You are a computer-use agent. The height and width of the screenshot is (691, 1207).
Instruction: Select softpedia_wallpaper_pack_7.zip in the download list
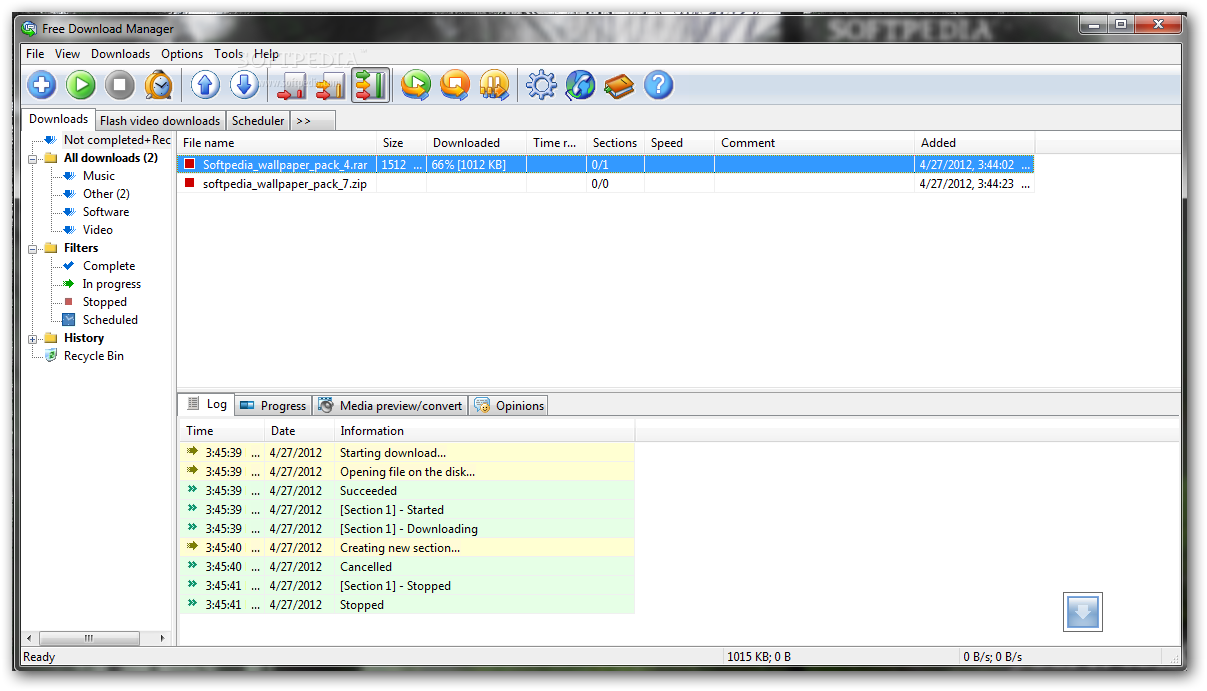[x=284, y=184]
